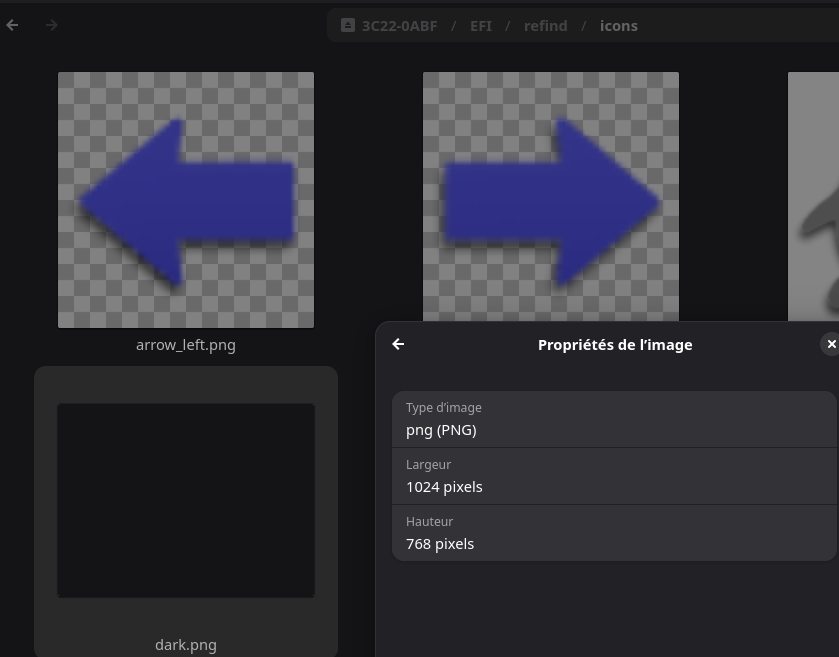Jump to the refind folder in path
Image resolution: width=839 pixels, height=657 pixels.
[x=545, y=26]
